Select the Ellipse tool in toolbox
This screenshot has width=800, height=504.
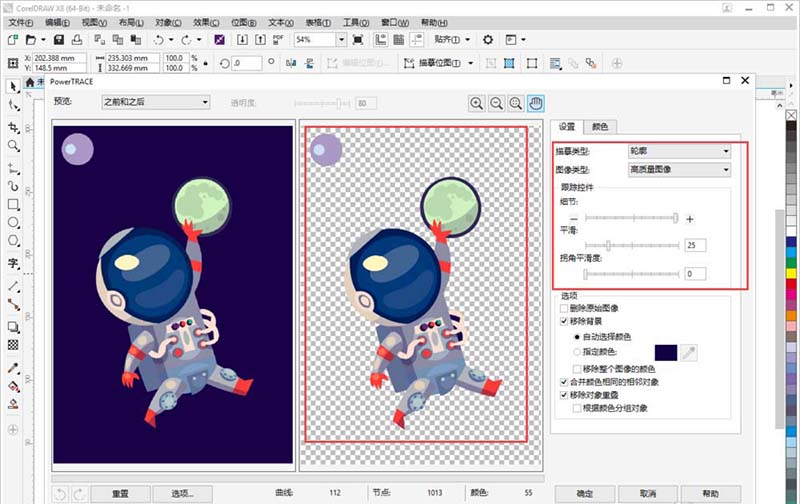[x=13, y=222]
